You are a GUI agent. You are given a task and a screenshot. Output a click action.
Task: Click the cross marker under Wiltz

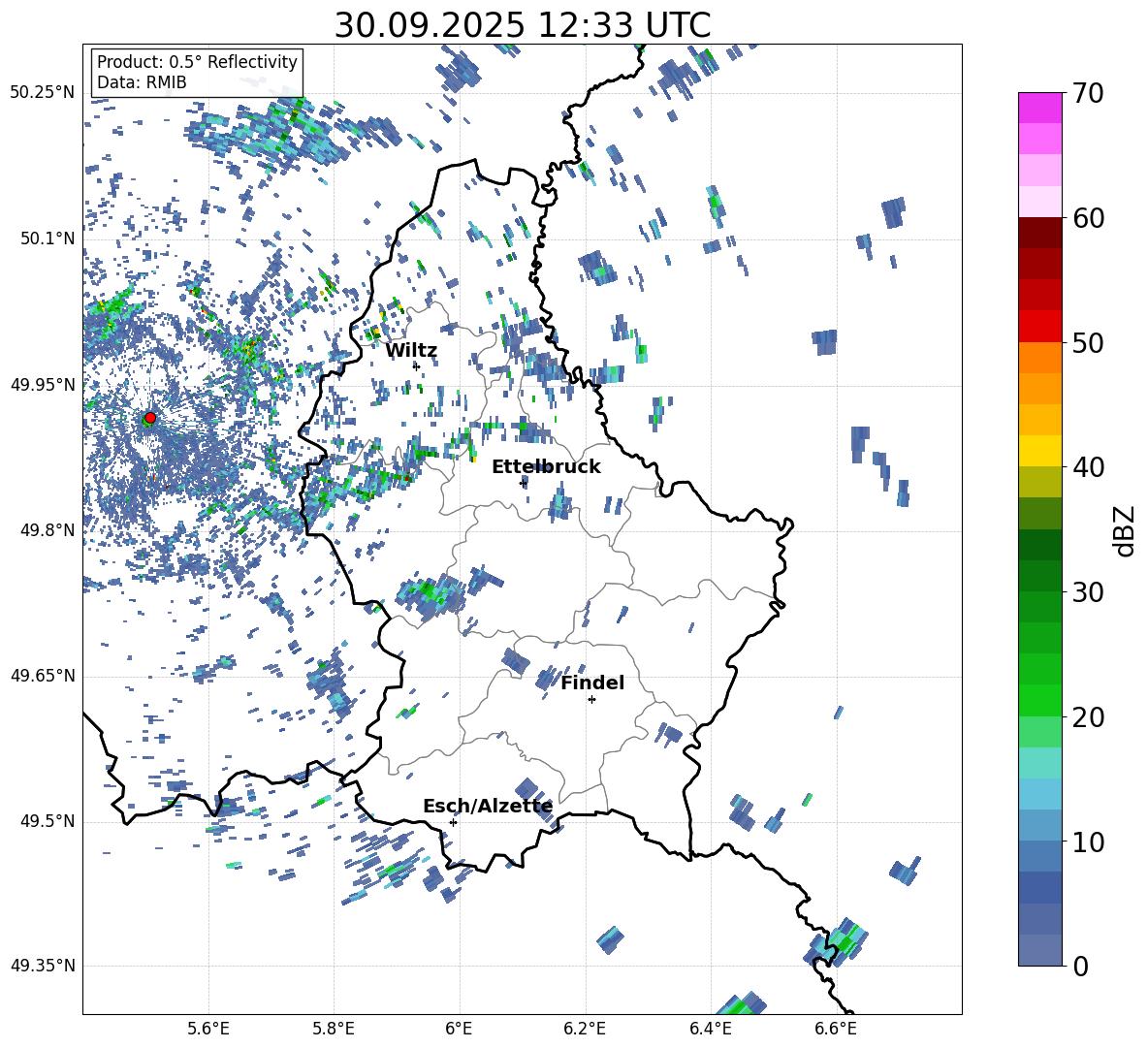417,365
